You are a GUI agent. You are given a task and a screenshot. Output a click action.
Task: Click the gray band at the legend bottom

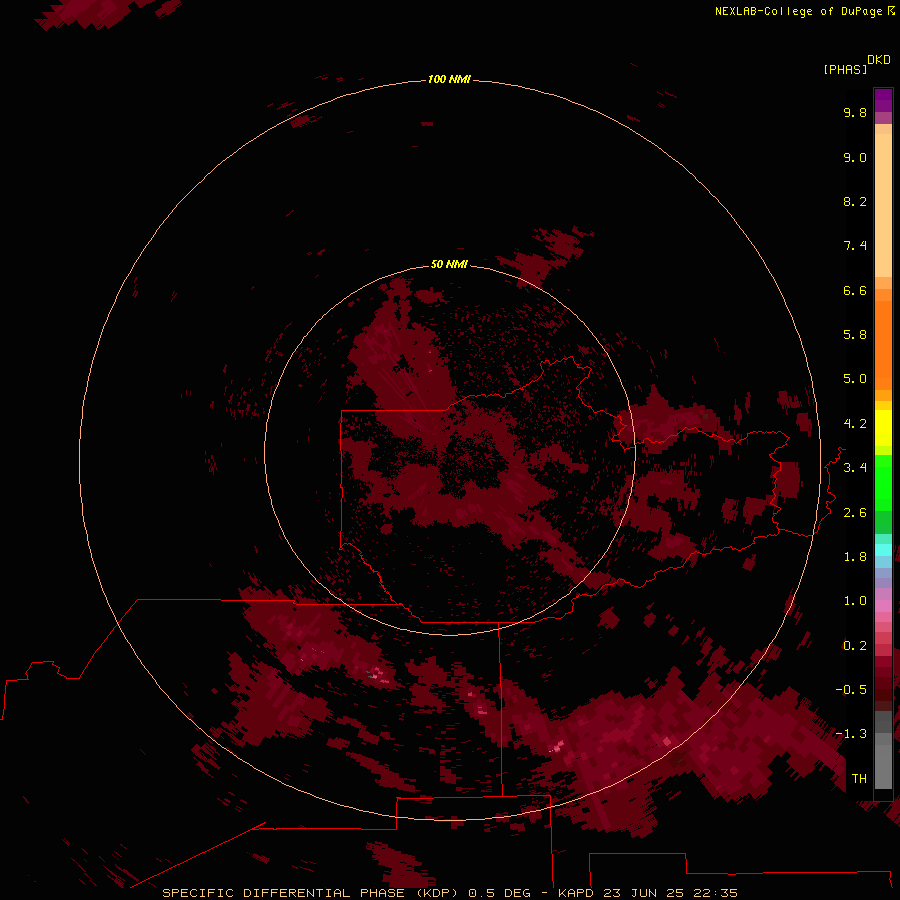883,752
